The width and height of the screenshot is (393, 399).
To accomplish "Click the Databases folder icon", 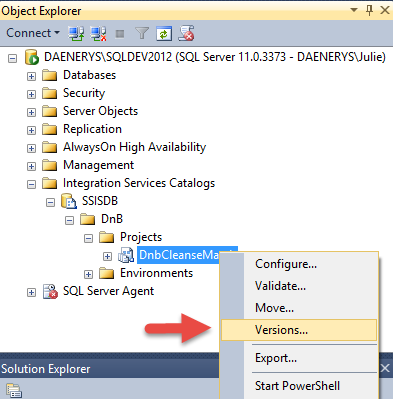I will tap(50, 75).
